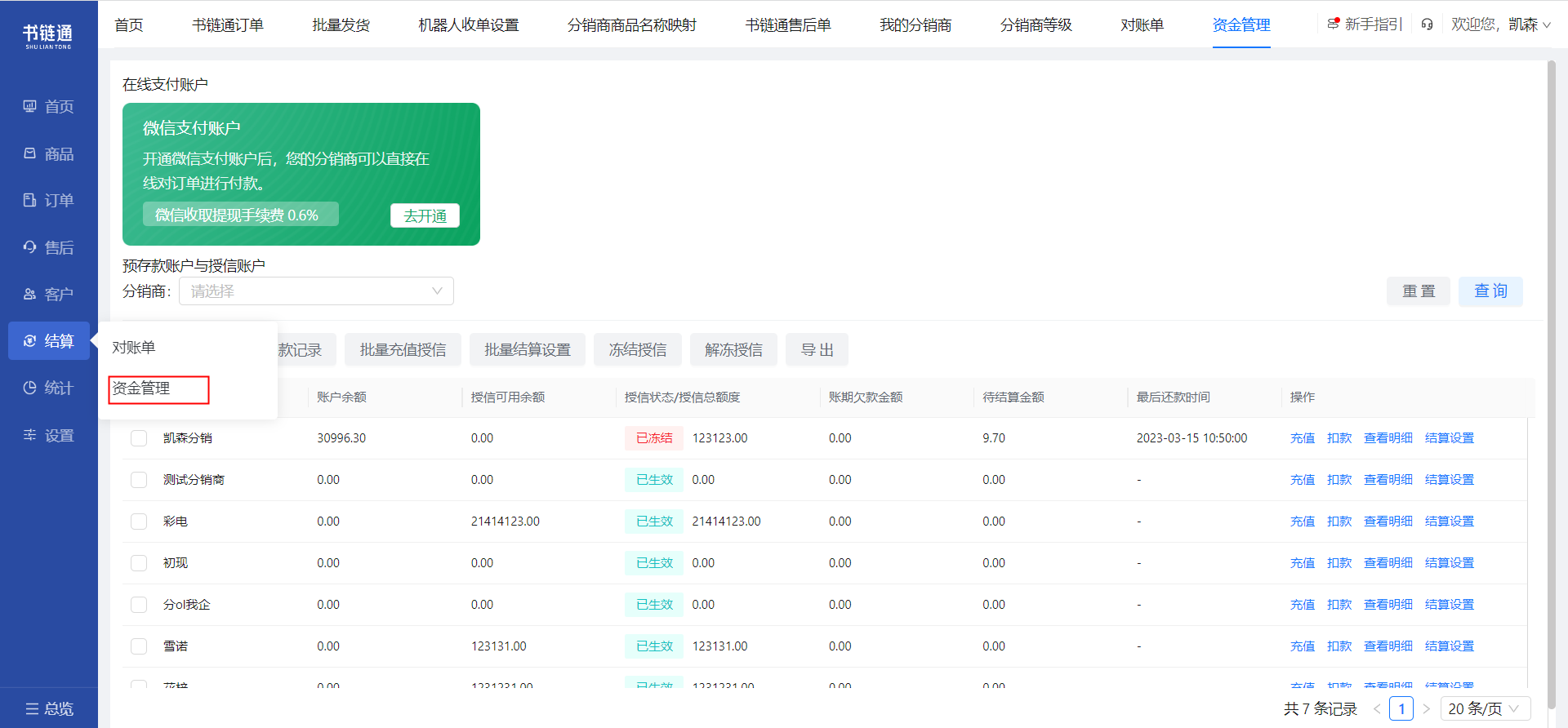Viewport: 1568px width, 728px height.
Task: Click 结算设置 for 雪诺
Action: click(1450, 646)
